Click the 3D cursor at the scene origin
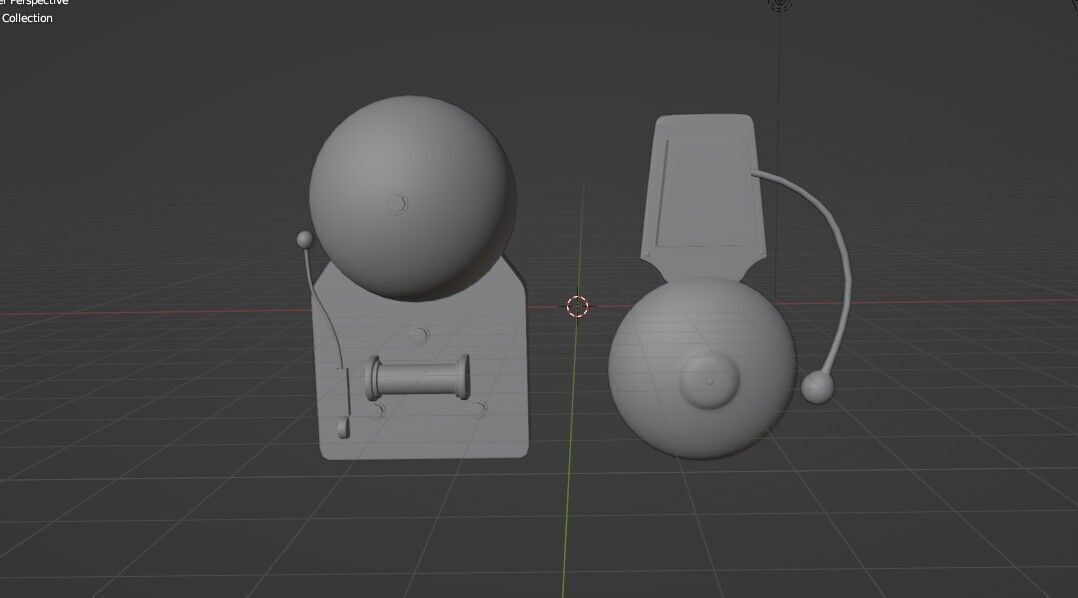The width and height of the screenshot is (1078, 598). click(x=578, y=307)
